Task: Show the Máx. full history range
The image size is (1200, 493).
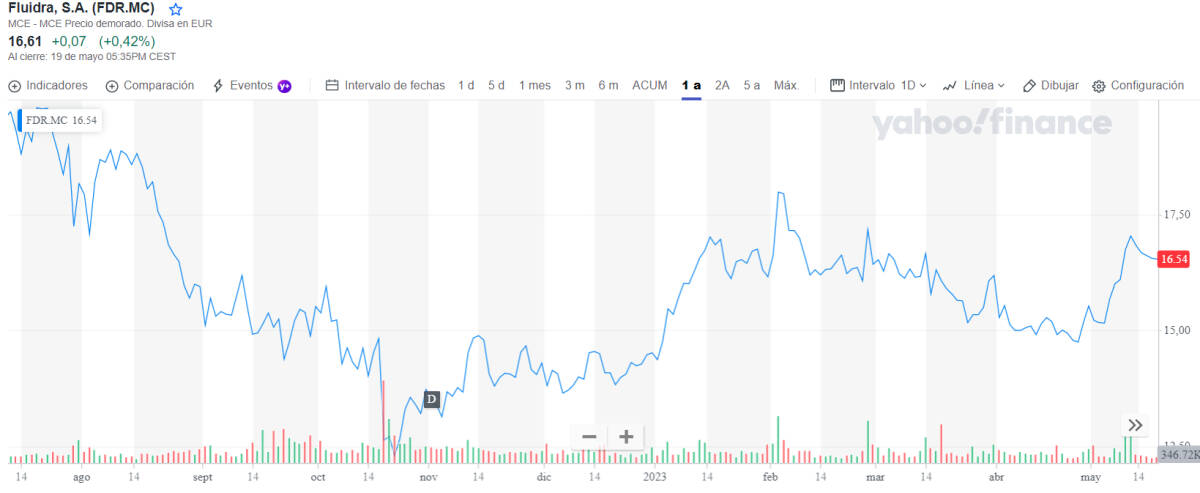Action: tap(786, 86)
